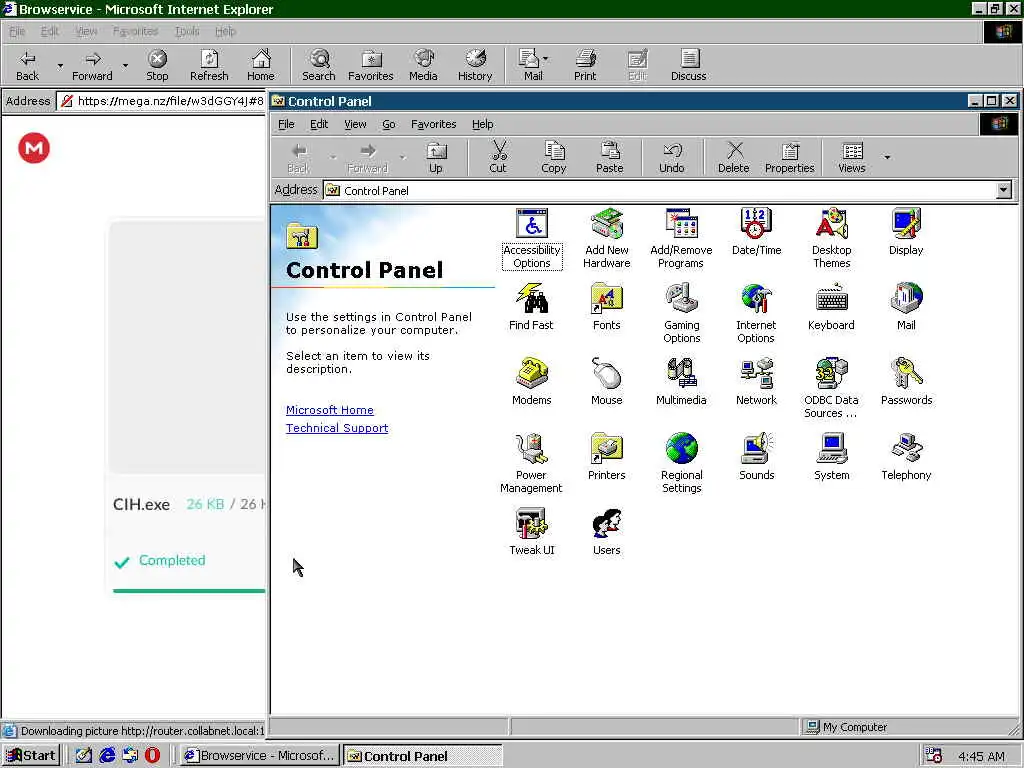Open Regional Settings
This screenshot has height=768, width=1024.
click(681, 464)
